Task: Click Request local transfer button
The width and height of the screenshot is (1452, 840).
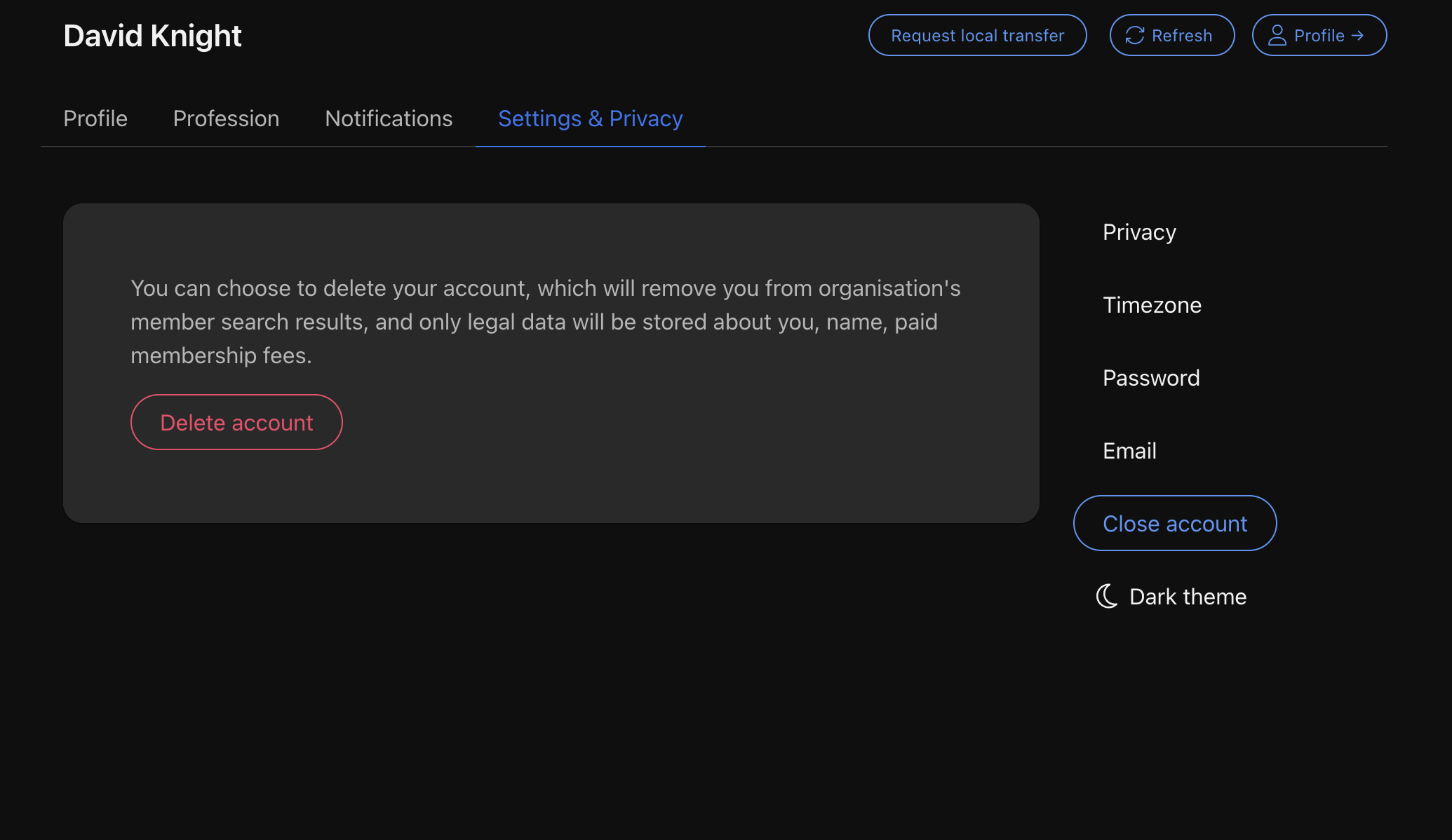Action: click(977, 35)
